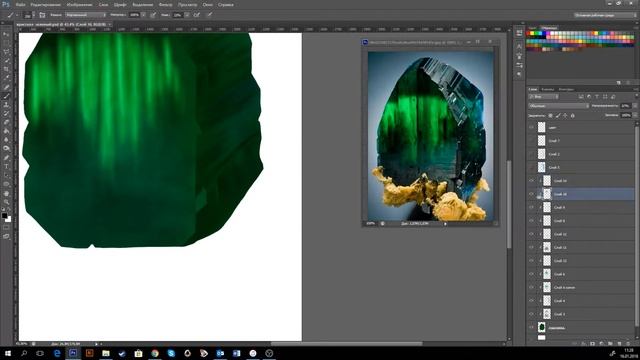Viewport: 640px width, 360px height.
Task: Click Add layer style fx icon
Action: 583,343
